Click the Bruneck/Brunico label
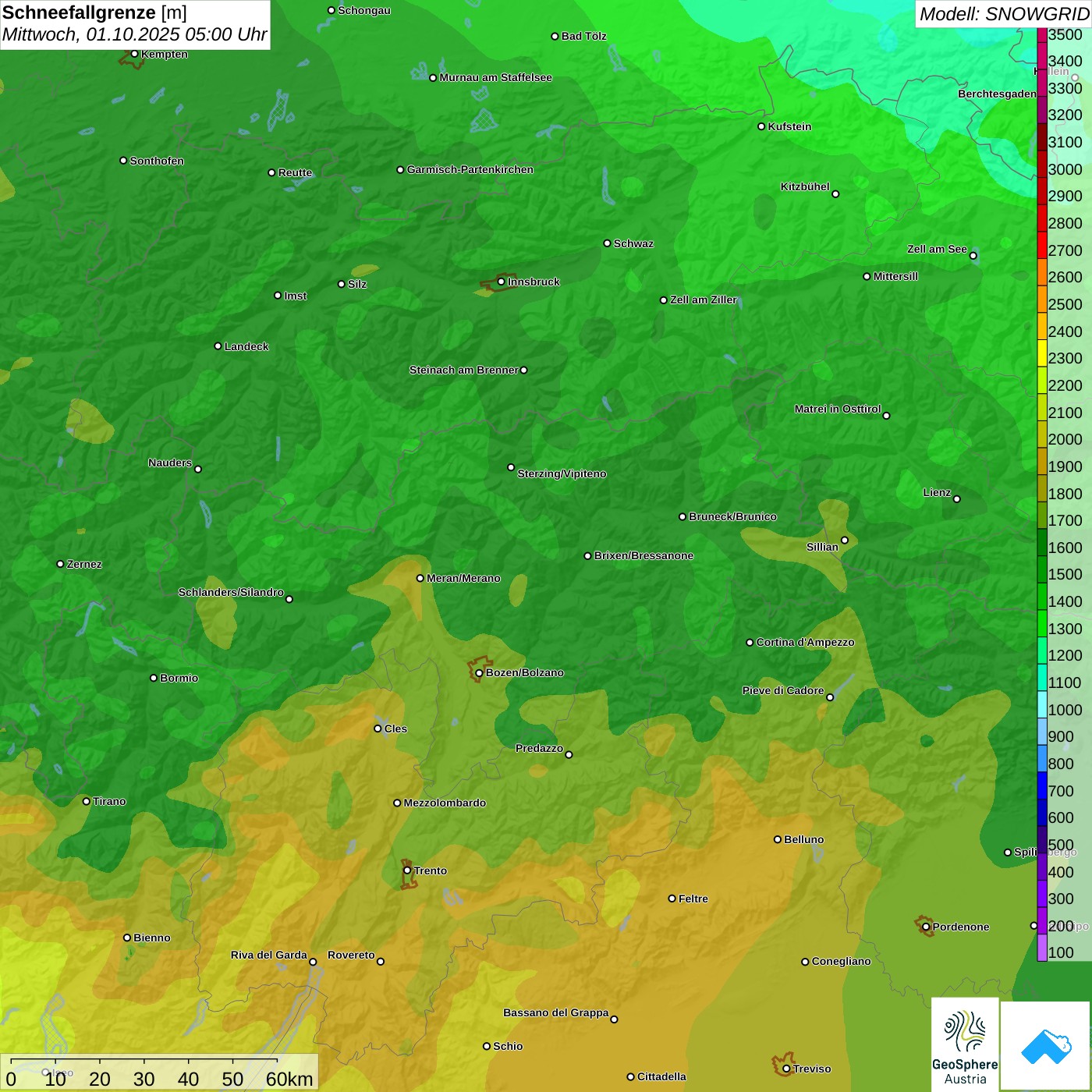 pos(732,516)
